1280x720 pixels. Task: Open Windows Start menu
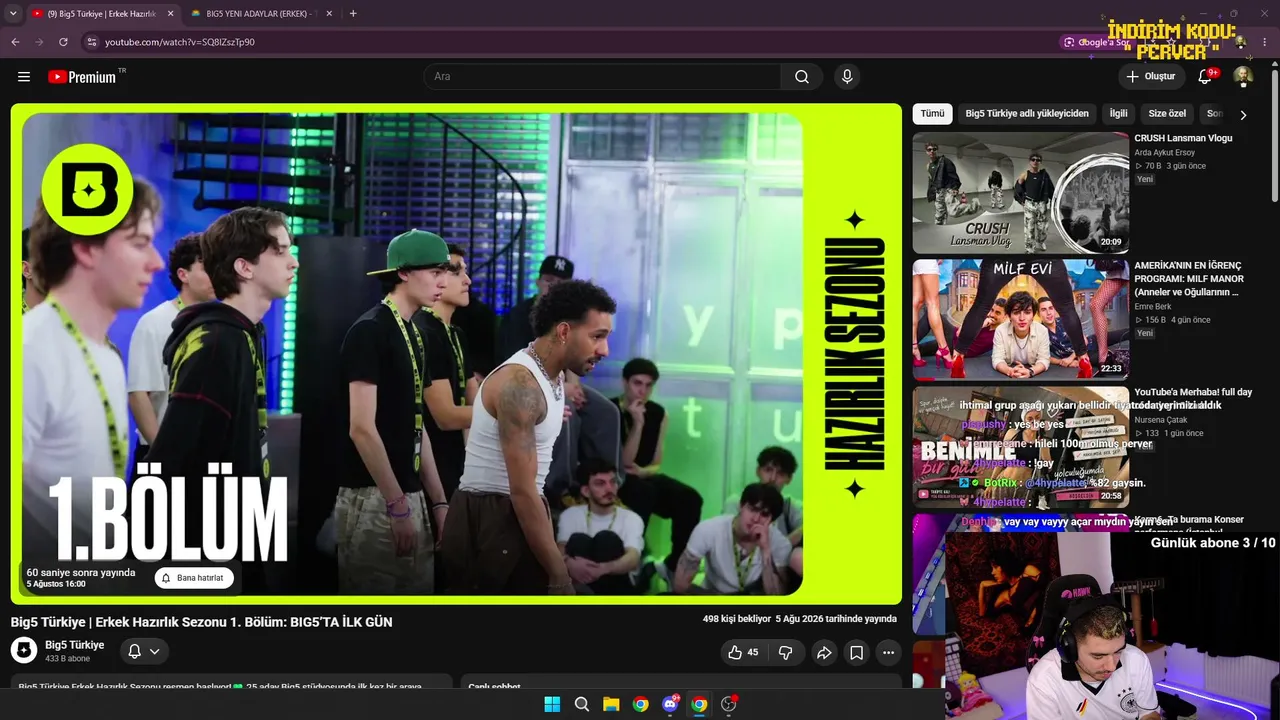point(552,704)
